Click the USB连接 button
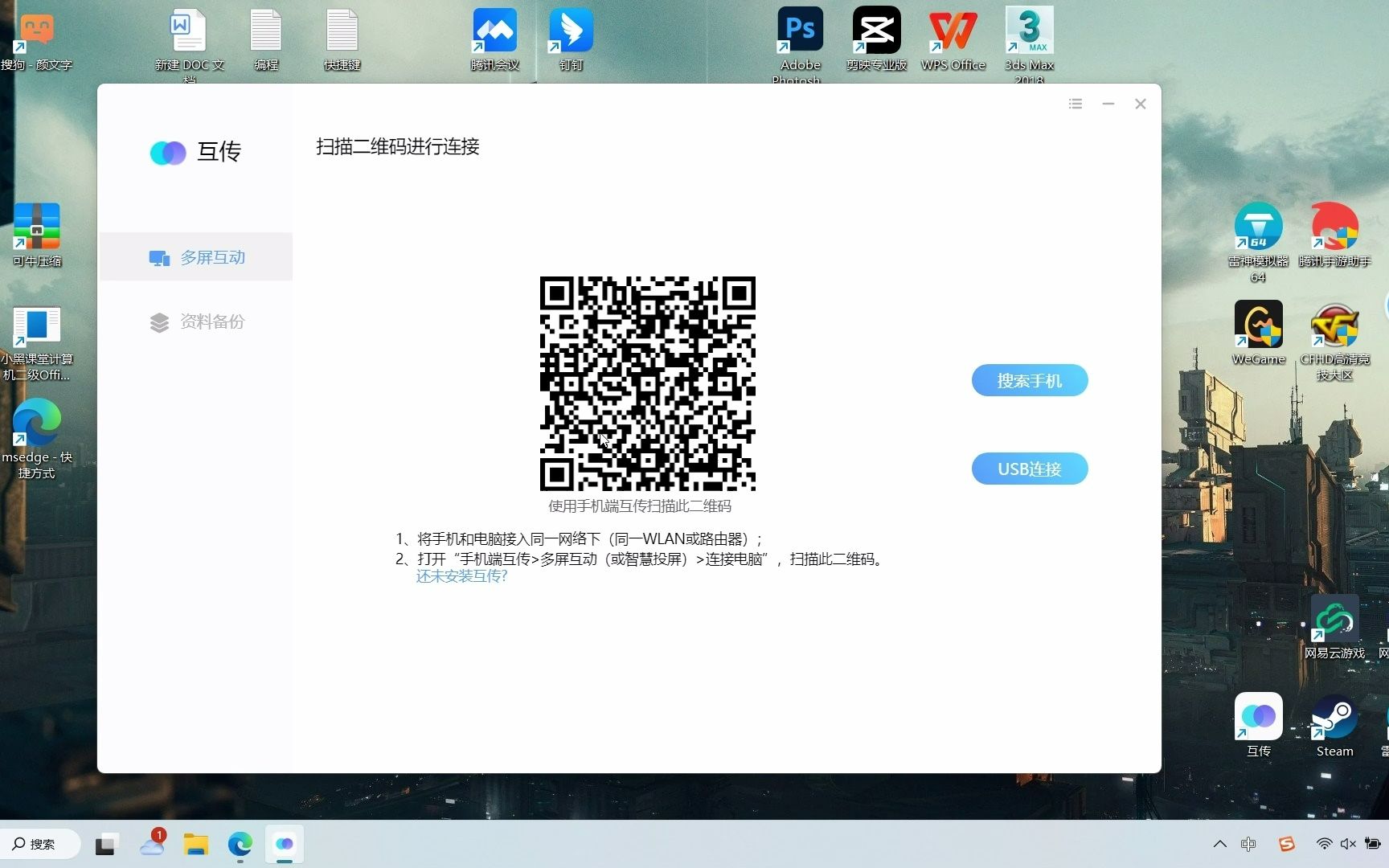This screenshot has width=1389, height=868. coord(1029,469)
